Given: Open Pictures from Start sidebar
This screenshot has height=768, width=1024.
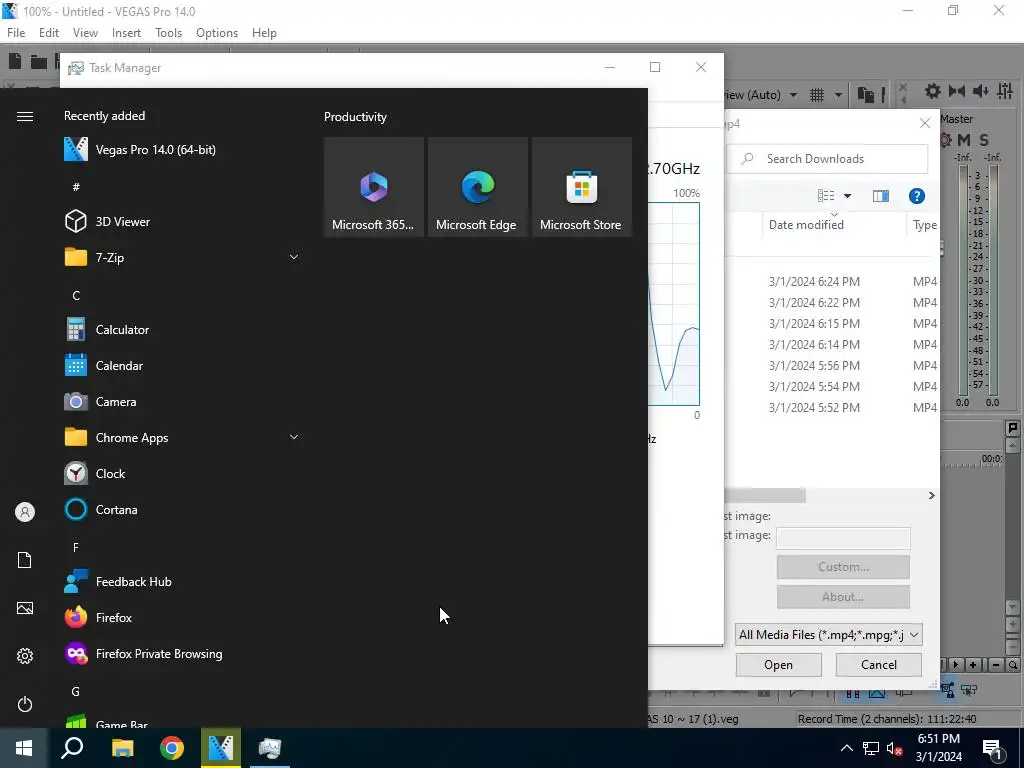Looking at the screenshot, I should 25,608.
